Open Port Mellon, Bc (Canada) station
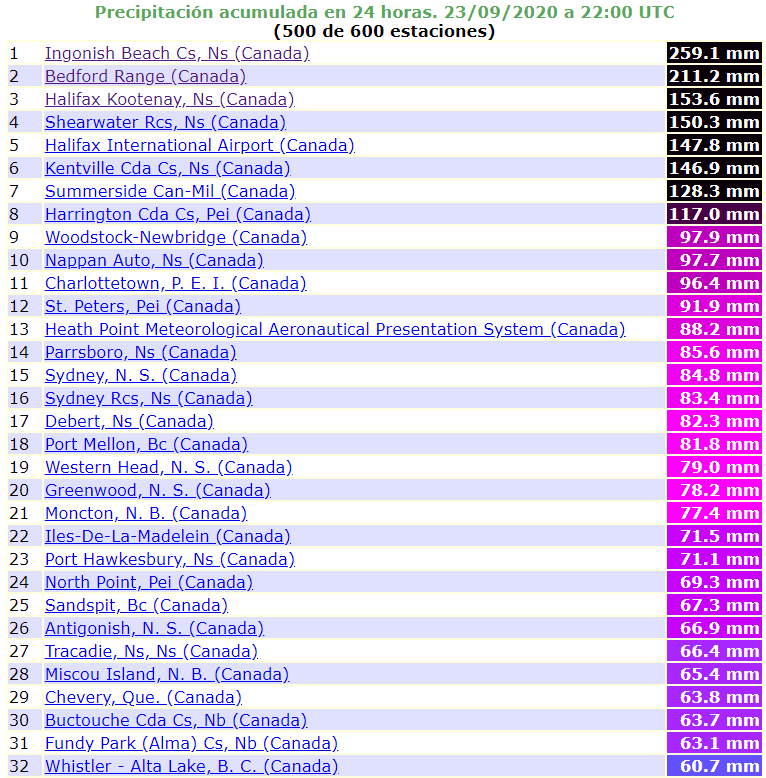 tap(146, 444)
